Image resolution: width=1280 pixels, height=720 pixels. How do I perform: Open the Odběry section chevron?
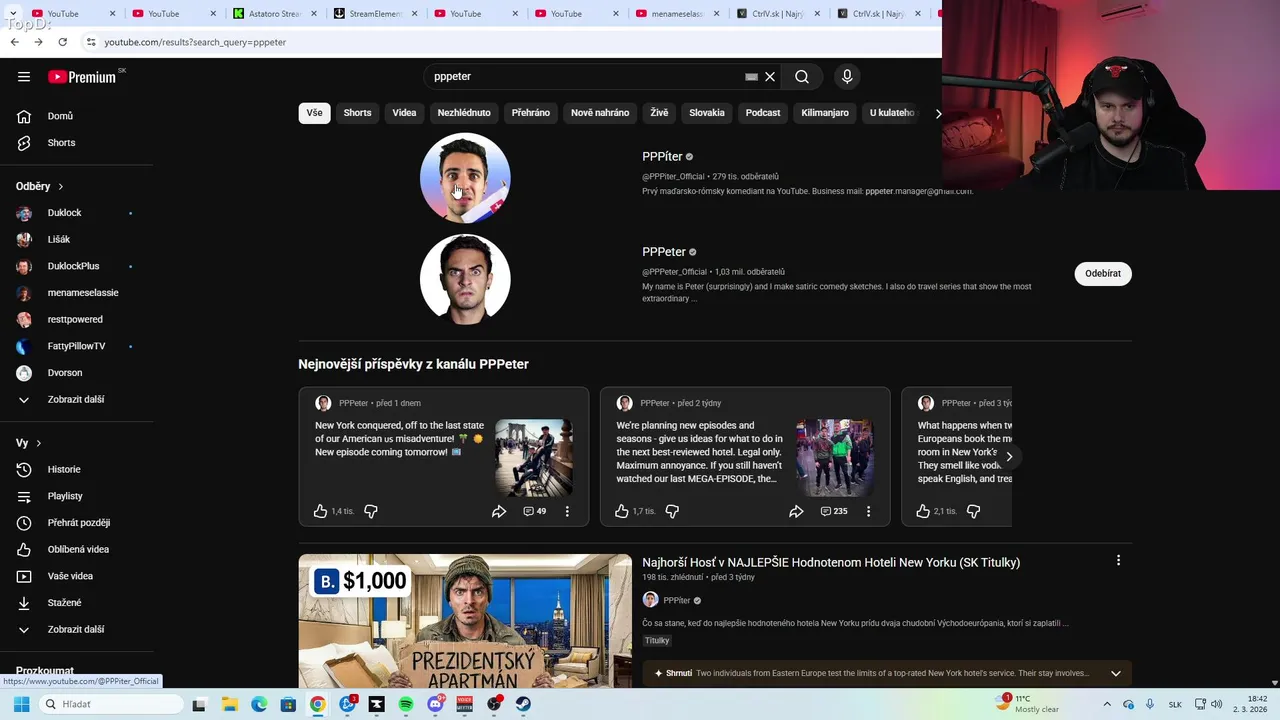tap(60, 186)
